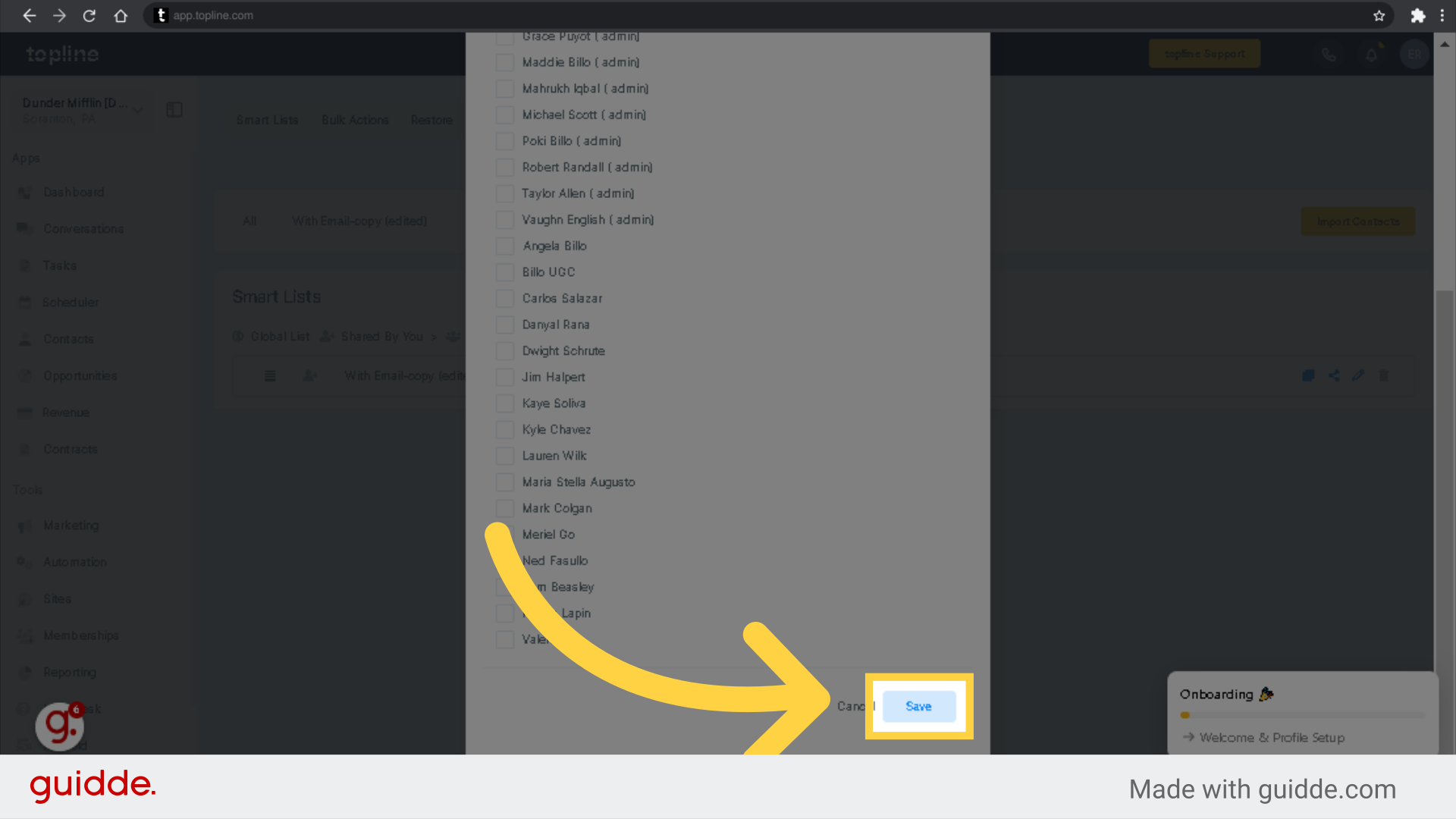
Task: Click Cancel button to dismiss
Action: 856,707
